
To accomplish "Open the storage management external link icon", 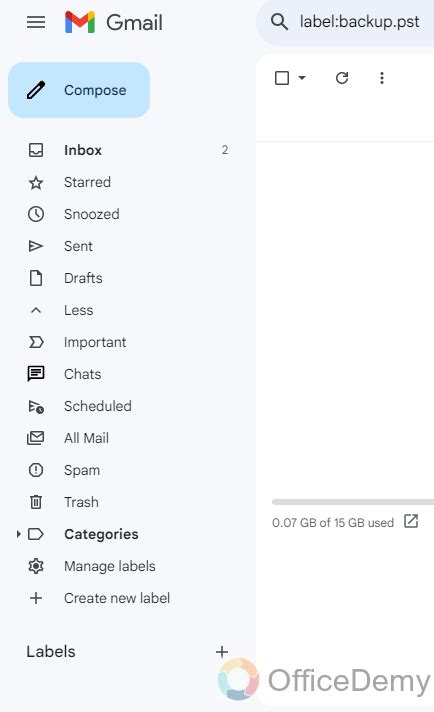I will (x=411, y=521).
